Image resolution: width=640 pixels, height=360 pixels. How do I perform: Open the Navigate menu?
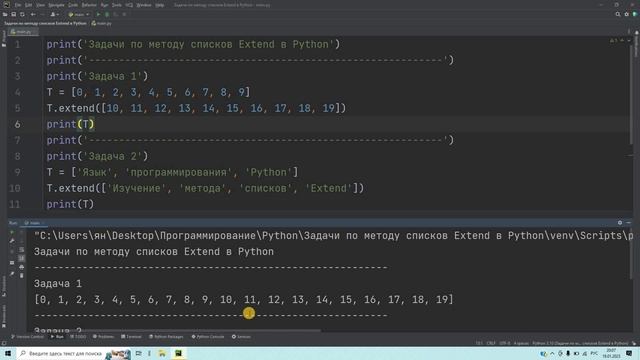pyautogui.click(x=56, y=5)
